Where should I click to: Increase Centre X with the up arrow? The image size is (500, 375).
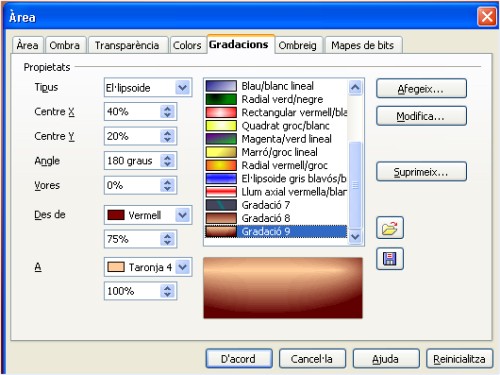pyautogui.click(x=167, y=108)
